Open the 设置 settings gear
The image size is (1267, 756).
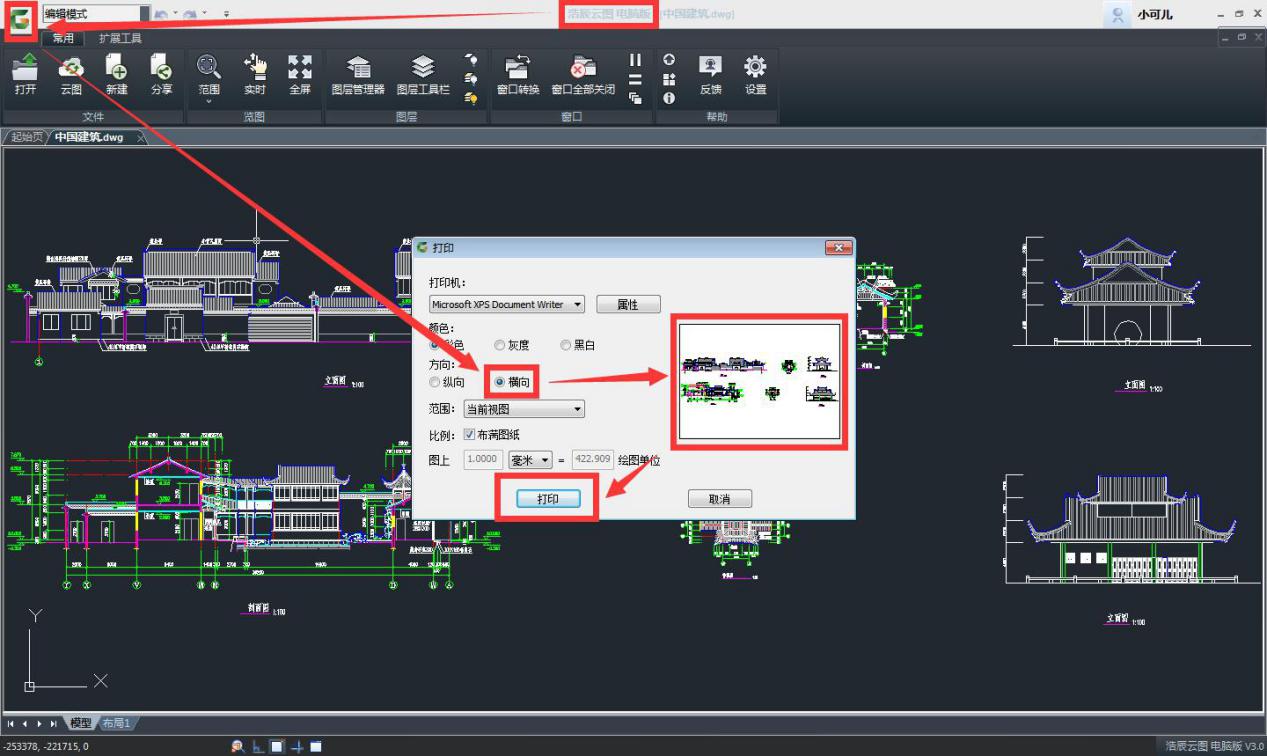click(x=755, y=70)
